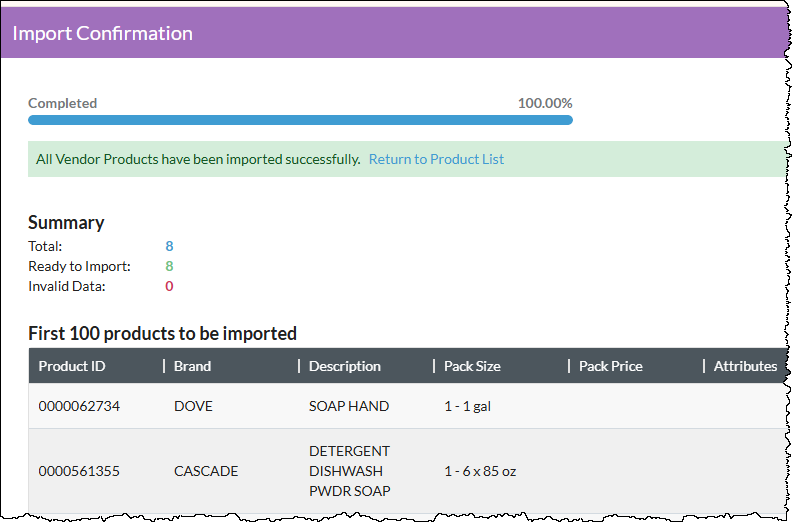Image resolution: width=792 pixels, height=522 pixels.
Task: Sort by the Description column header
Action: 344,366
